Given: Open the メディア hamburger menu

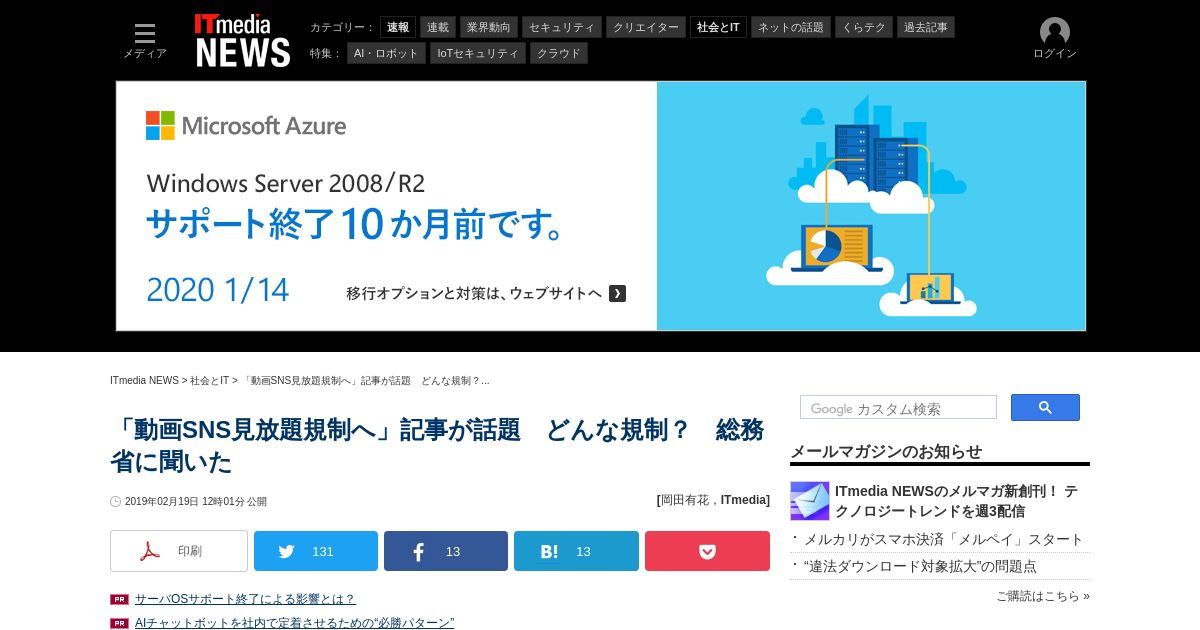Looking at the screenshot, I should 145,40.
